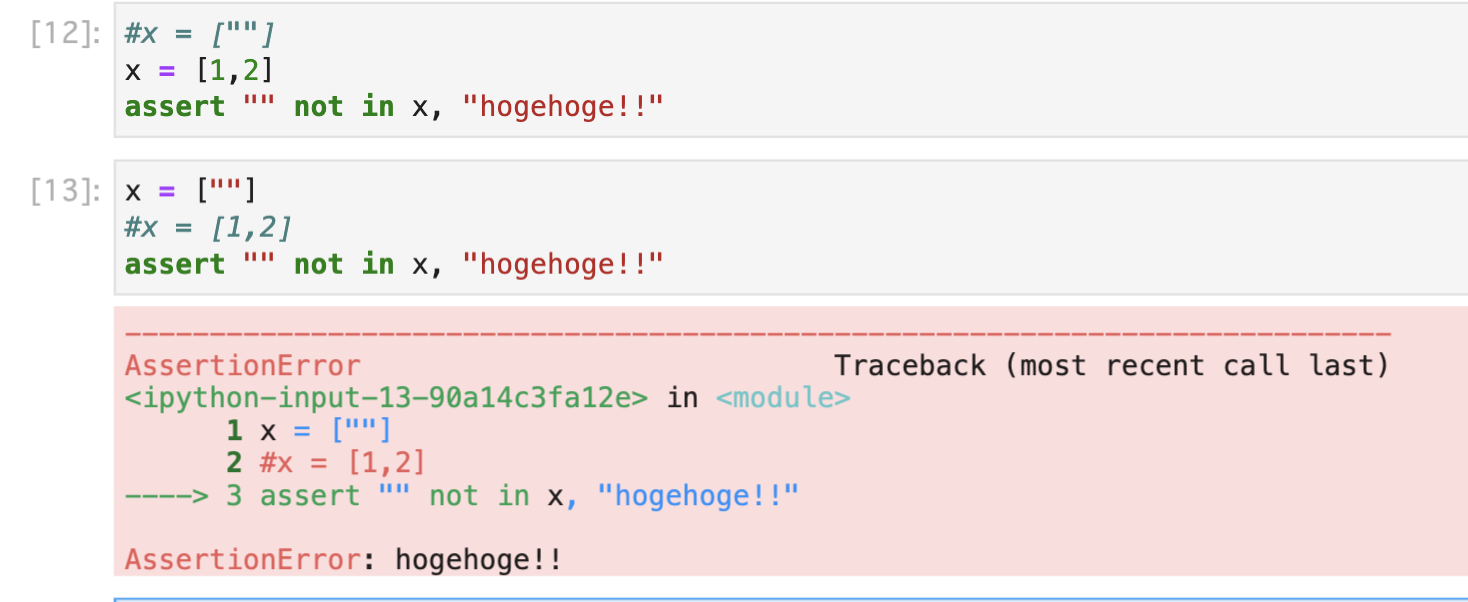Place cursor on 'x = [""]' in cell 13

(x=190, y=191)
